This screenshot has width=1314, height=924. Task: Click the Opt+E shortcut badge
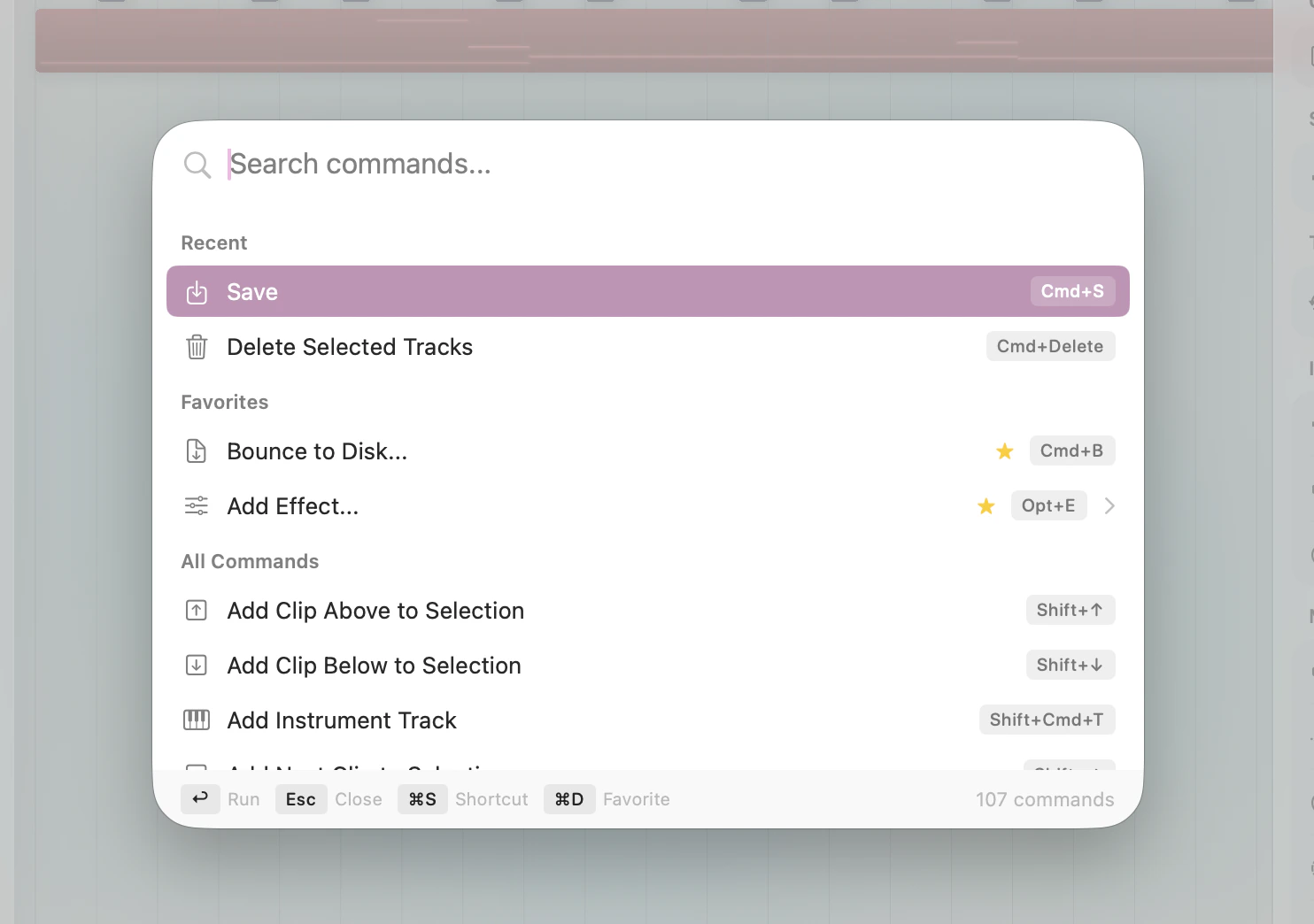[1048, 505]
